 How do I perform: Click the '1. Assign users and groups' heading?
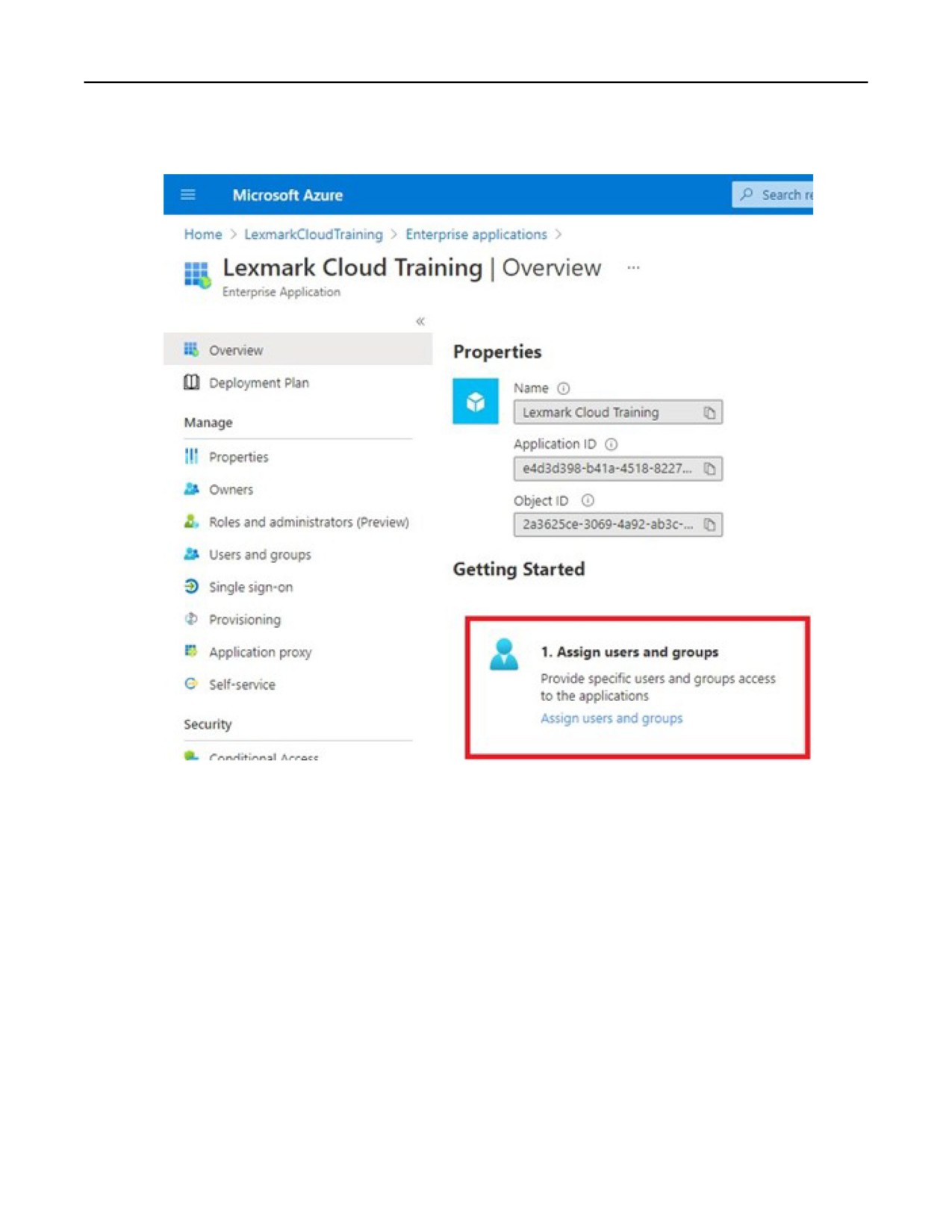629,652
